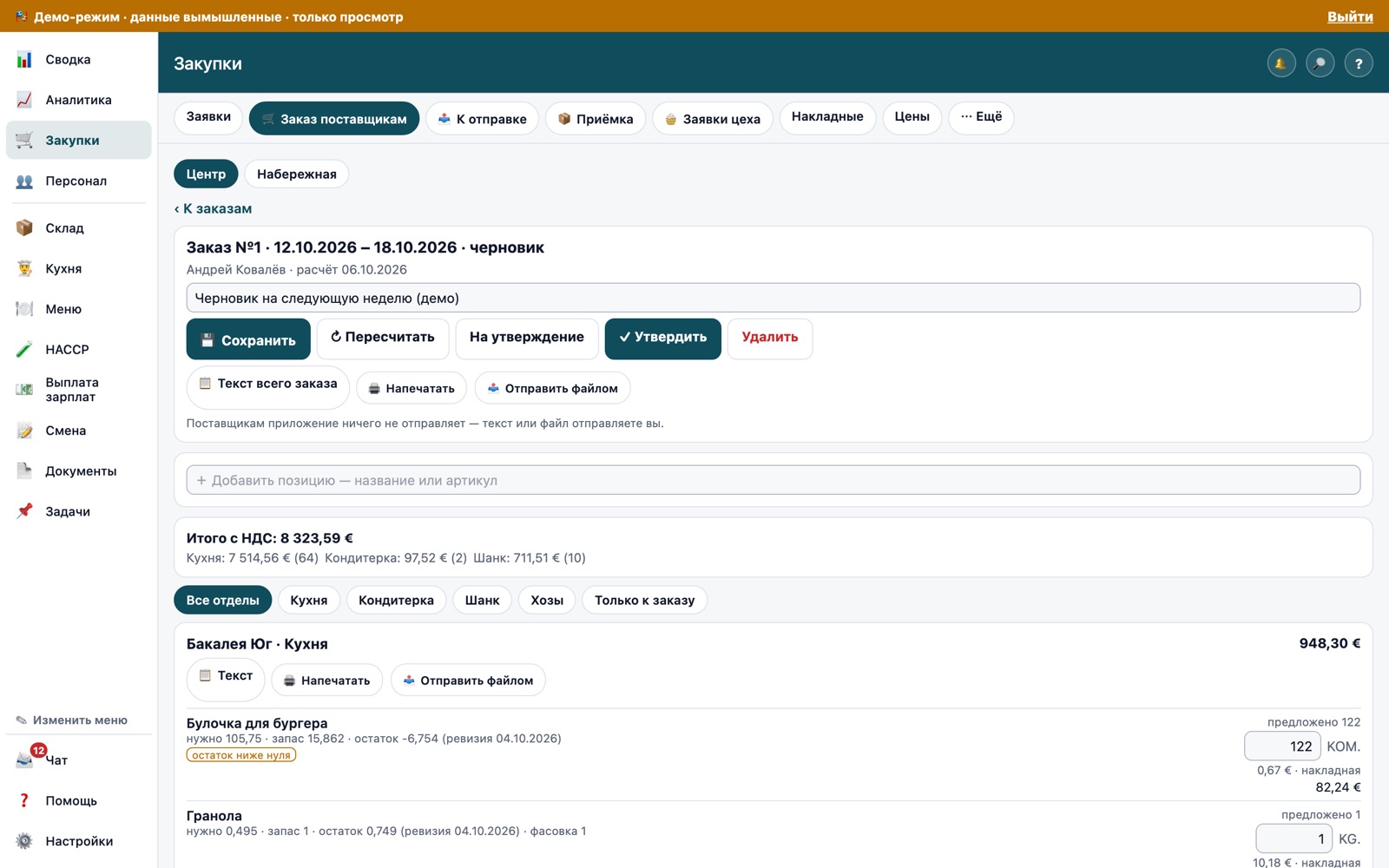Viewport: 1389px width, 868px height.
Task: Click the Пересчитать recalculate button
Action: (383, 338)
